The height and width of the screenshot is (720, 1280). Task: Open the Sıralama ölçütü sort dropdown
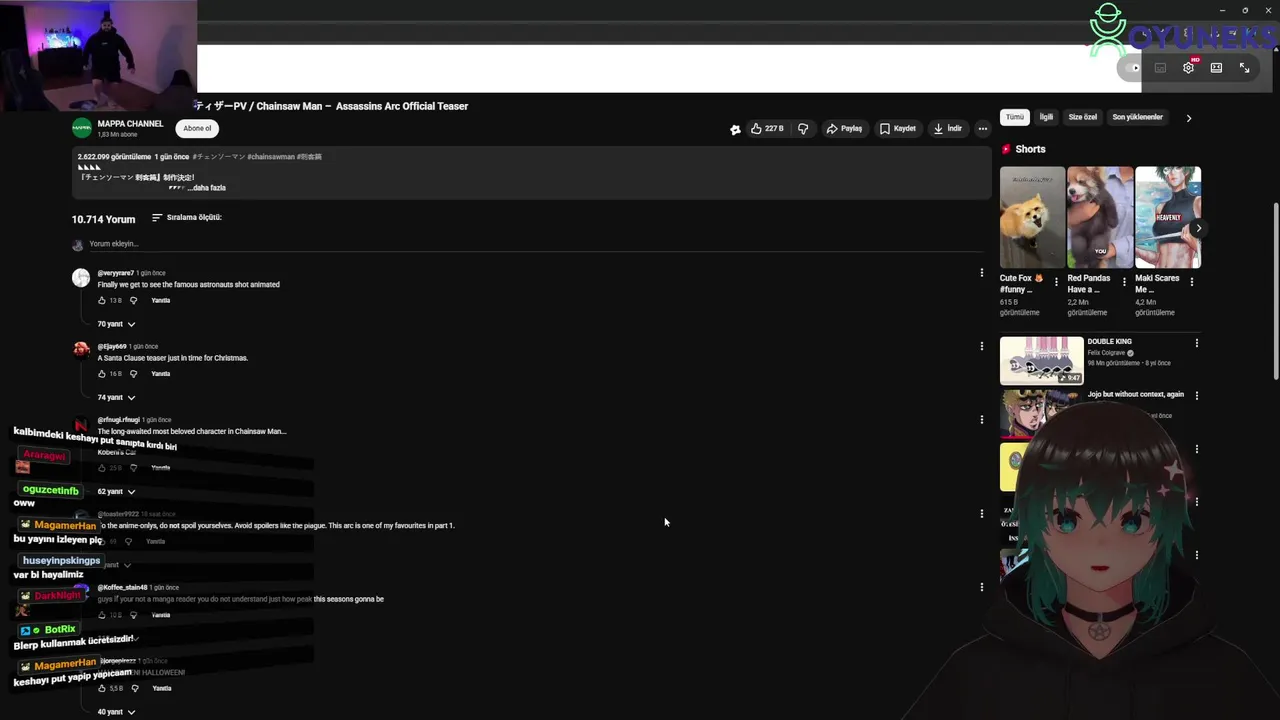(x=187, y=217)
